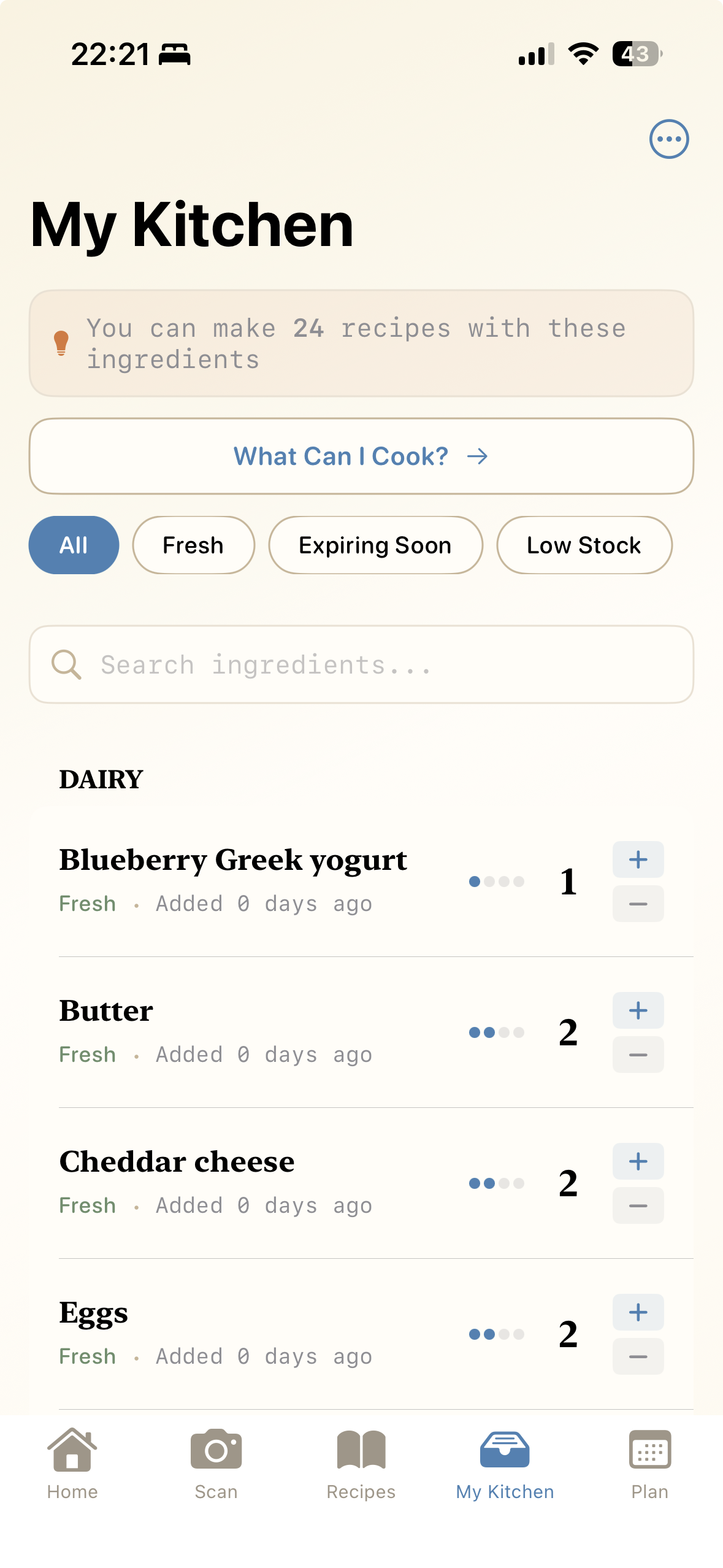Screen dimensions: 723x1568
Task: Select the All filter chip
Action: [x=74, y=545]
